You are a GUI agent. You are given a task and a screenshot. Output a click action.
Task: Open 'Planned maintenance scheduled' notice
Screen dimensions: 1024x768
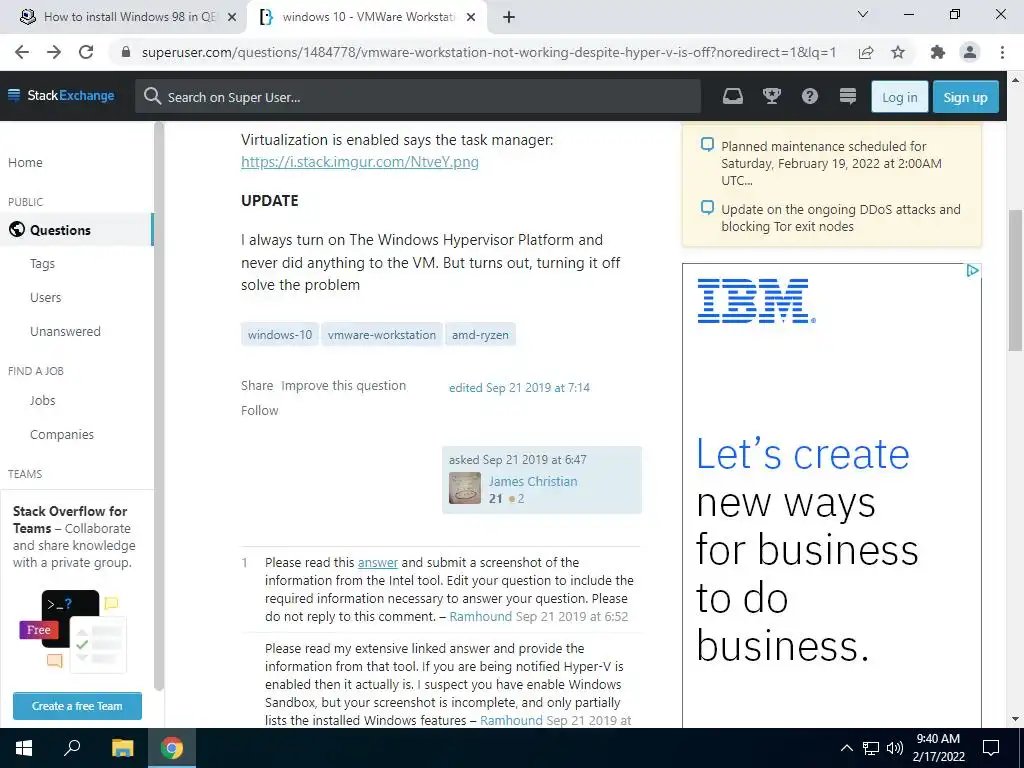tap(831, 163)
